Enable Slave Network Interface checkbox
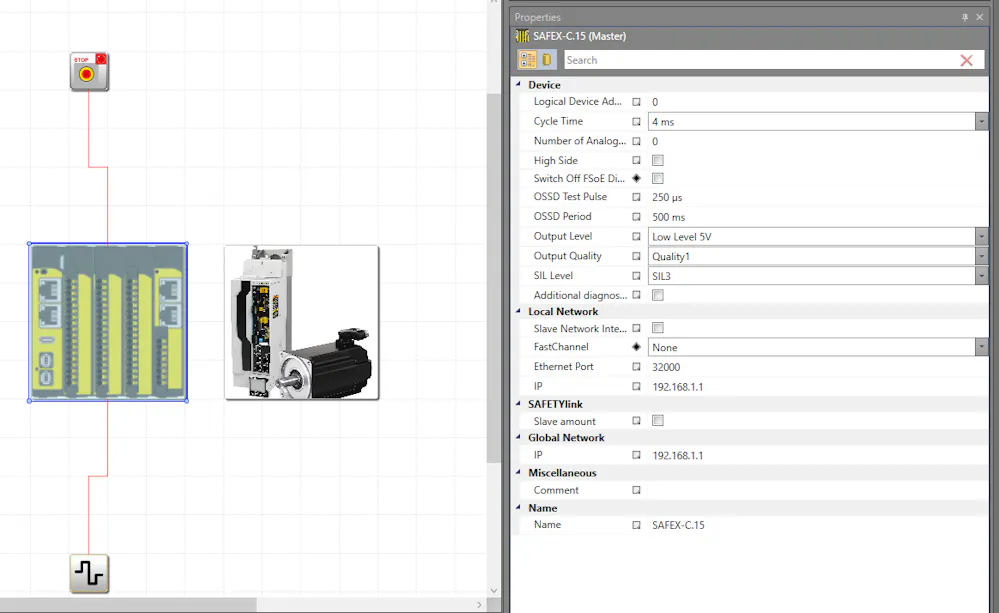 (658, 328)
